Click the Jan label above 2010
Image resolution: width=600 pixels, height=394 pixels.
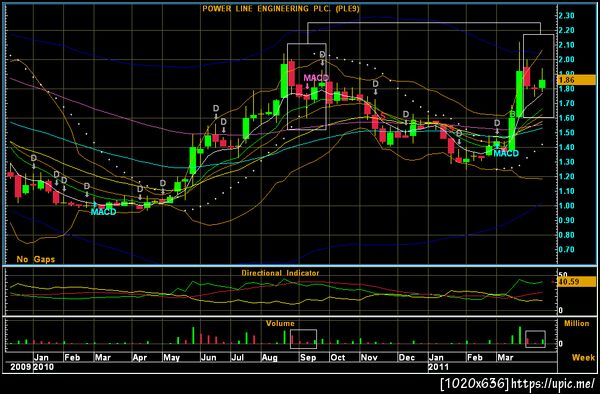click(41, 358)
